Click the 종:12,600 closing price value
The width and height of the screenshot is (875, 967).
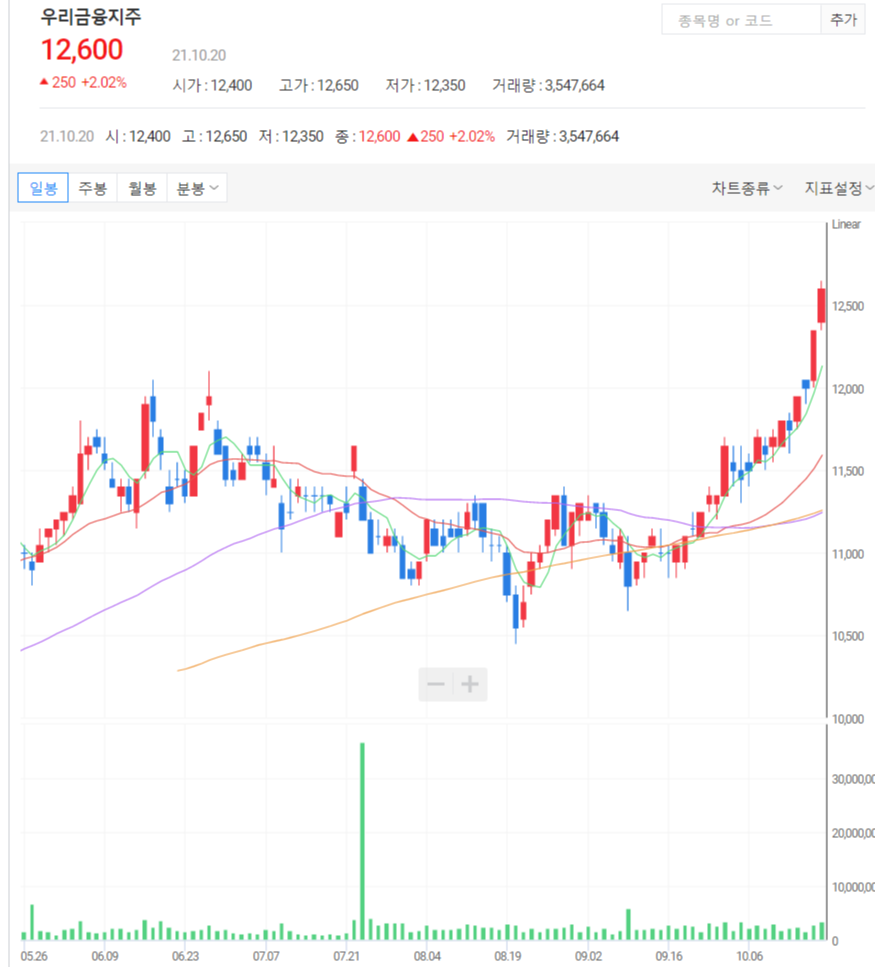click(368, 136)
